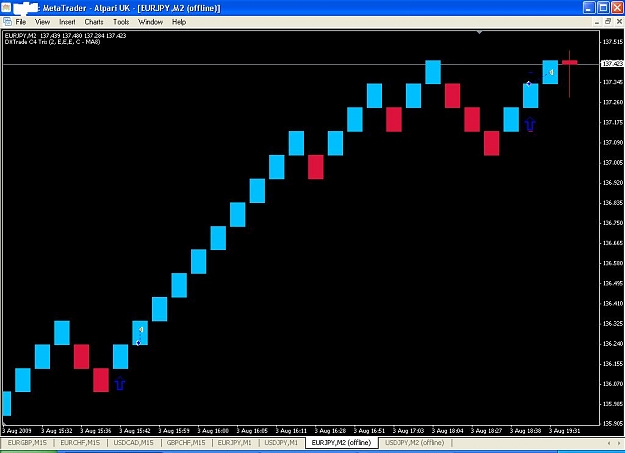Screen dimensions: 625x453
Task: Switch to the USDCAD,M15 chart tab
Action: point(134,443)
